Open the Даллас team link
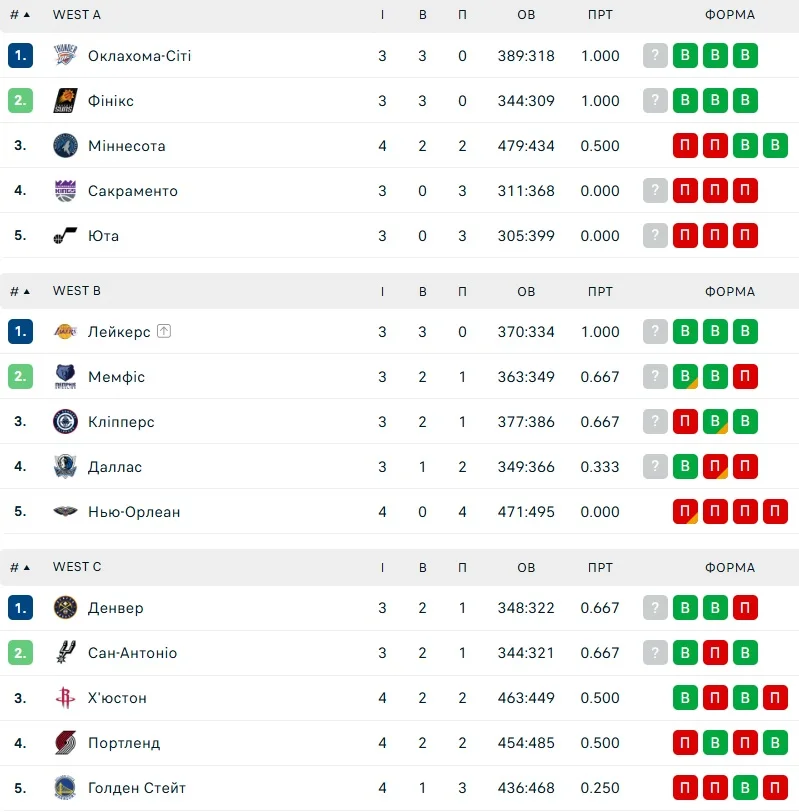Screen dimensions: 799x812 (x=115, y=467)
